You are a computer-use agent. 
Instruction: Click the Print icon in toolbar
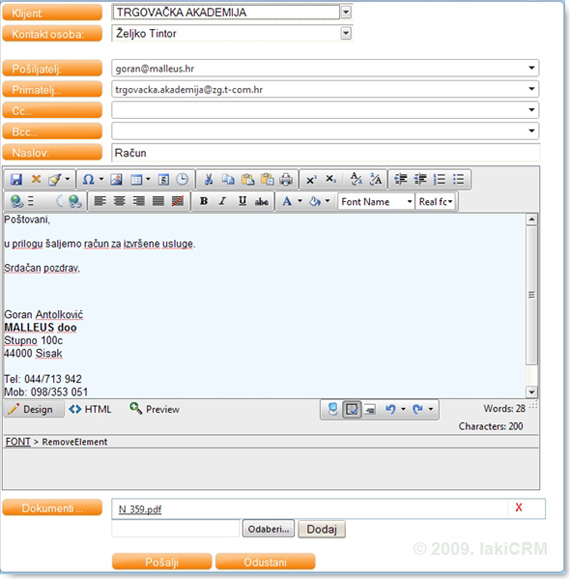pos(286,179)
